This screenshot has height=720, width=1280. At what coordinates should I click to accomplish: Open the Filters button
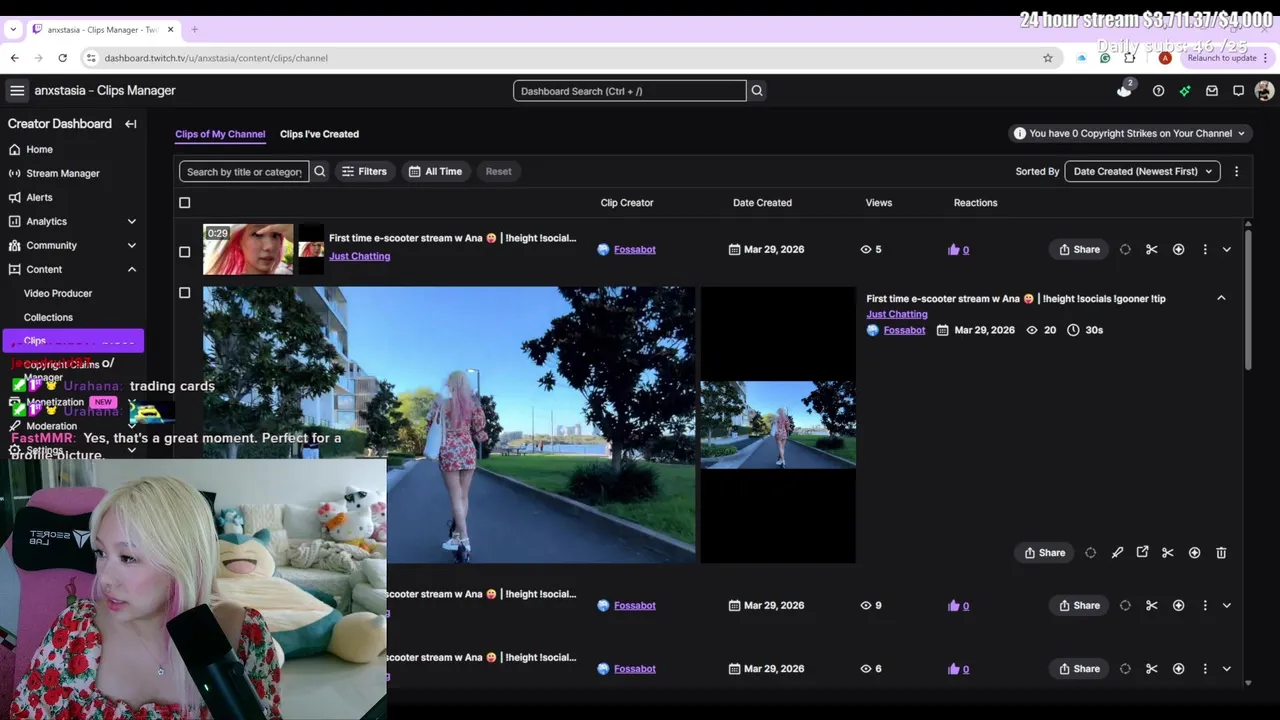pyautogui.click(x=365, y=172)
